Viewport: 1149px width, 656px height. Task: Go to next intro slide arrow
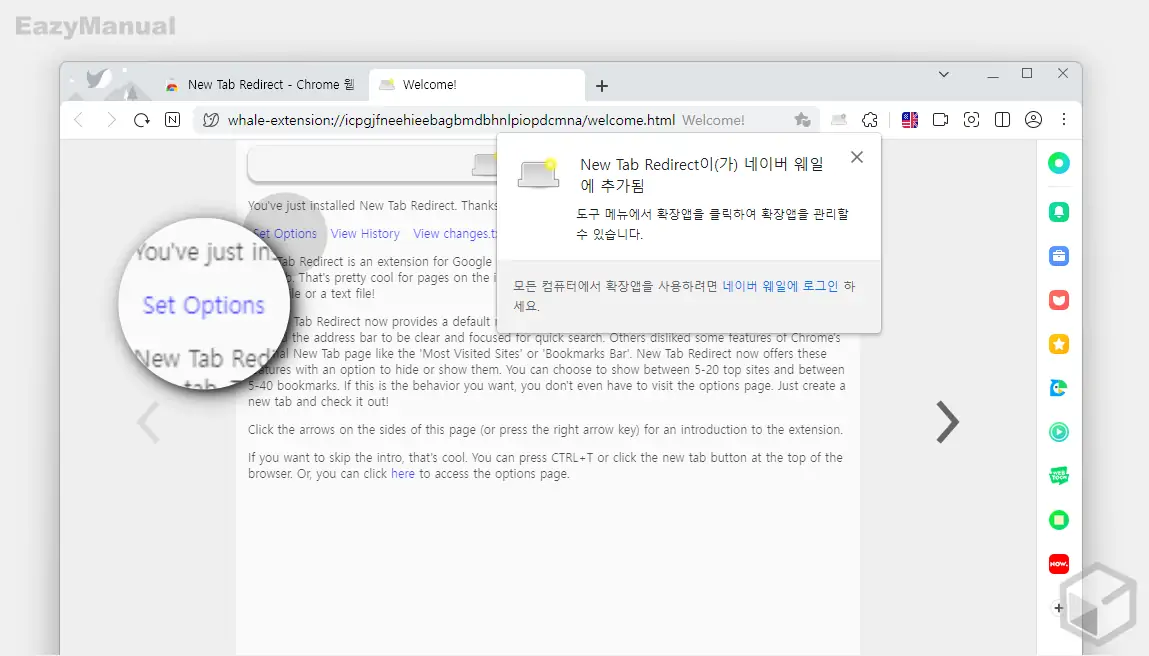pyautogui.click(x=947, y=422)
